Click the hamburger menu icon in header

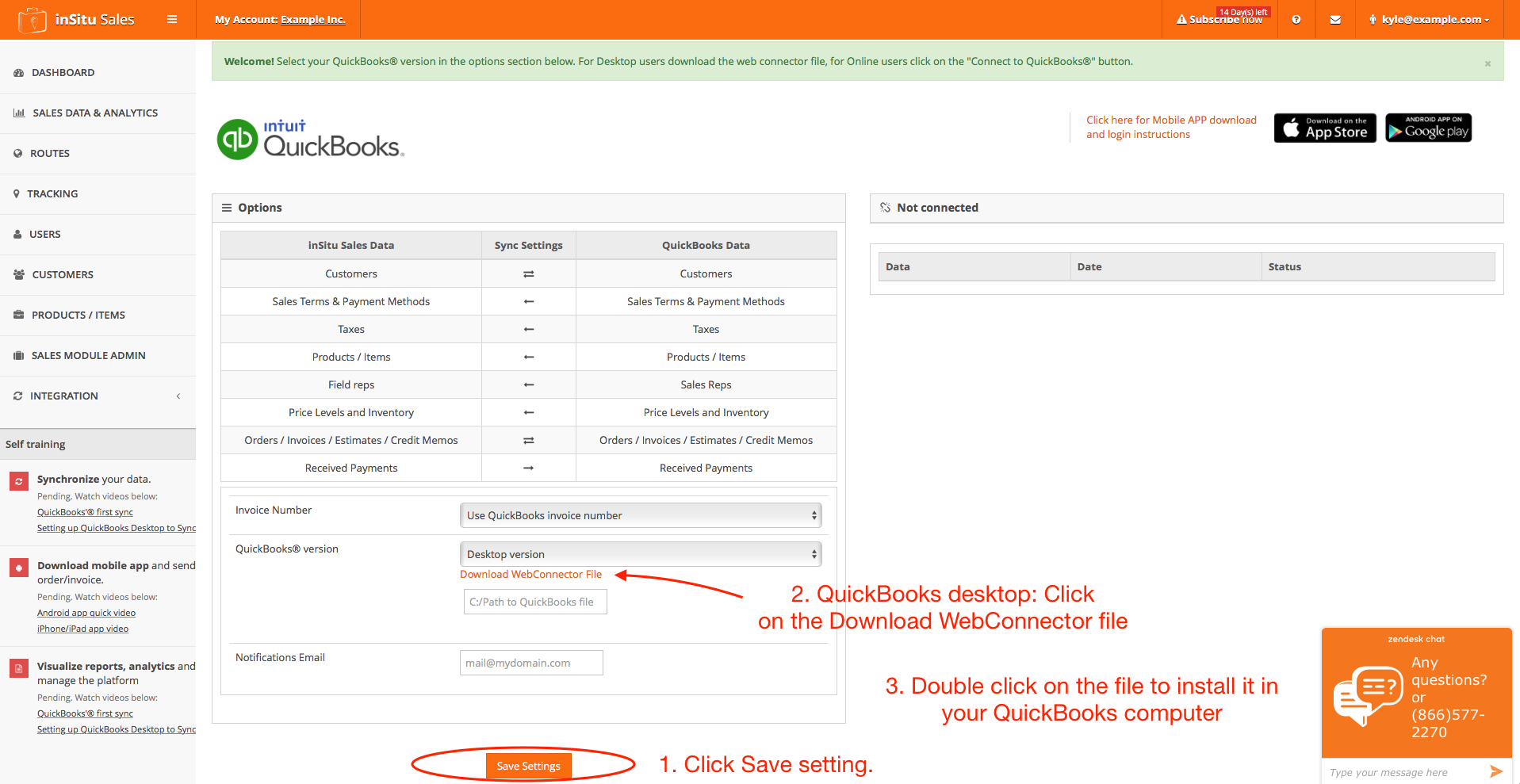[x=171, y=20]
